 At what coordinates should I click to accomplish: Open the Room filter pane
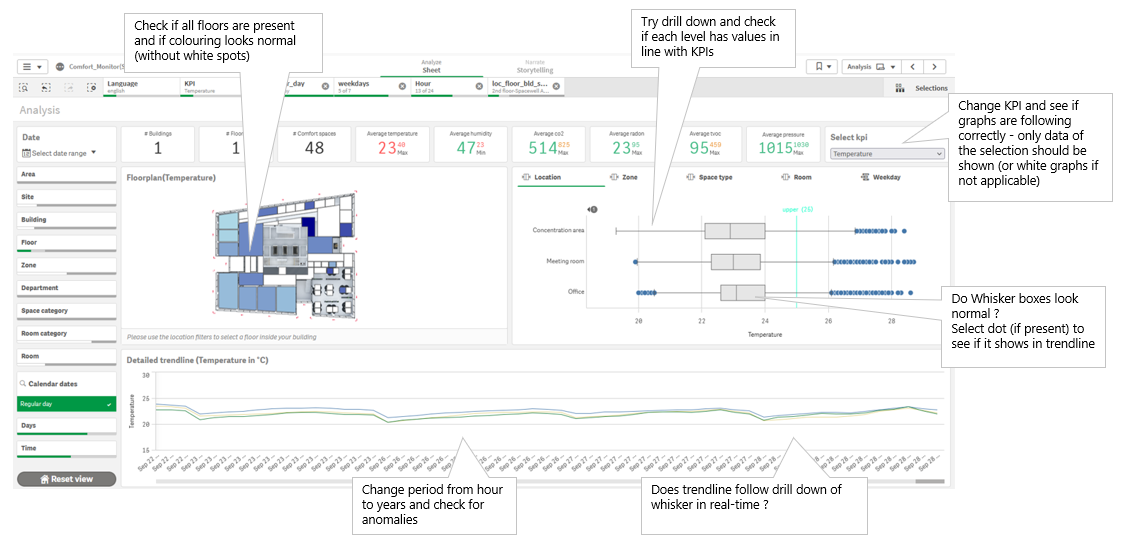66,358
